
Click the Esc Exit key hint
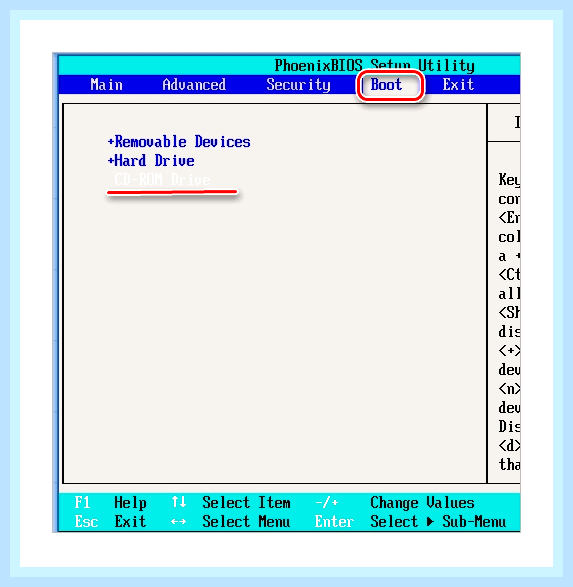[110, 521]
